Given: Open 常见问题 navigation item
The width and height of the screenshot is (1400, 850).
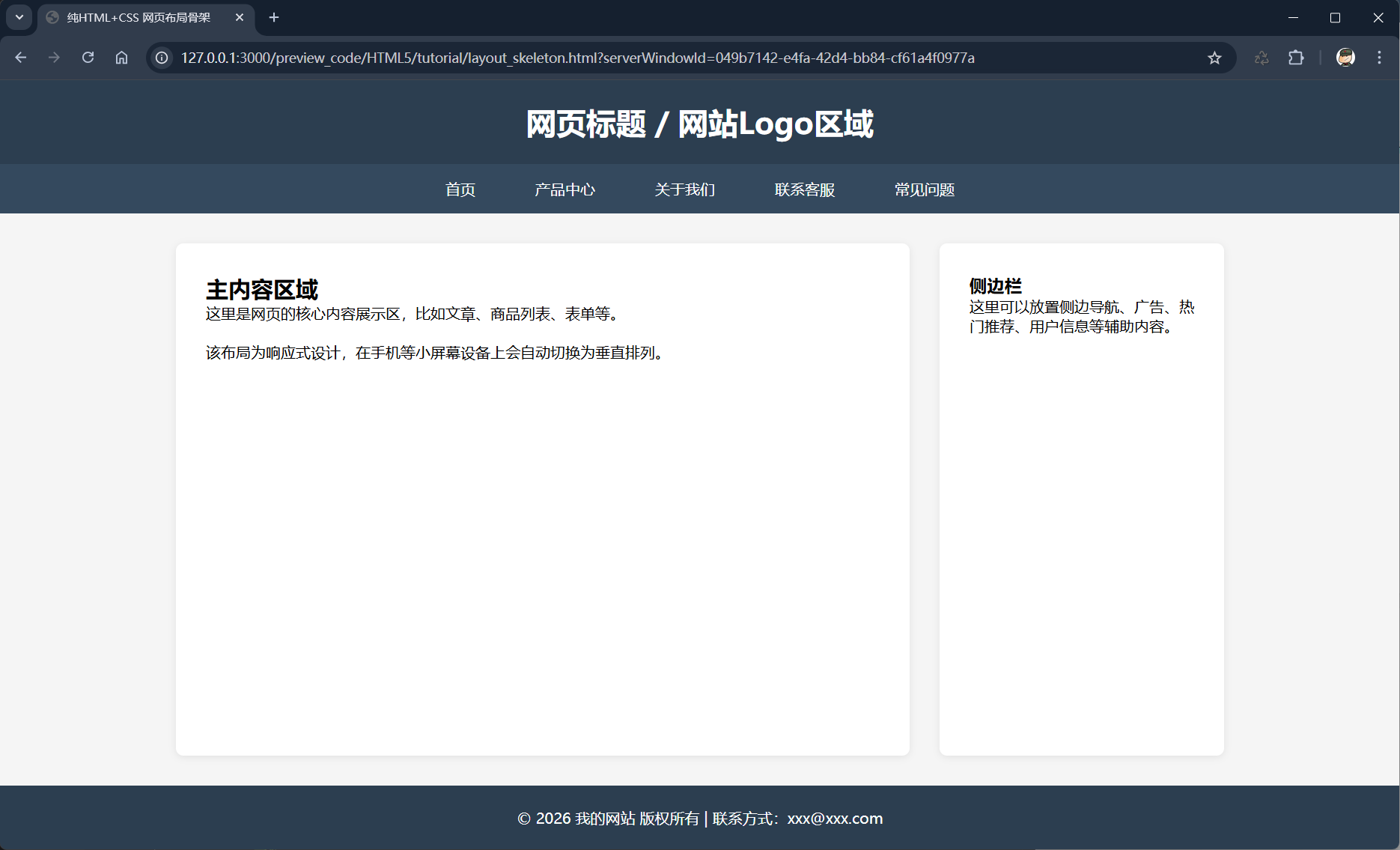Looking at the screenshot, I should pyautogui.click(x=925, y=189).
